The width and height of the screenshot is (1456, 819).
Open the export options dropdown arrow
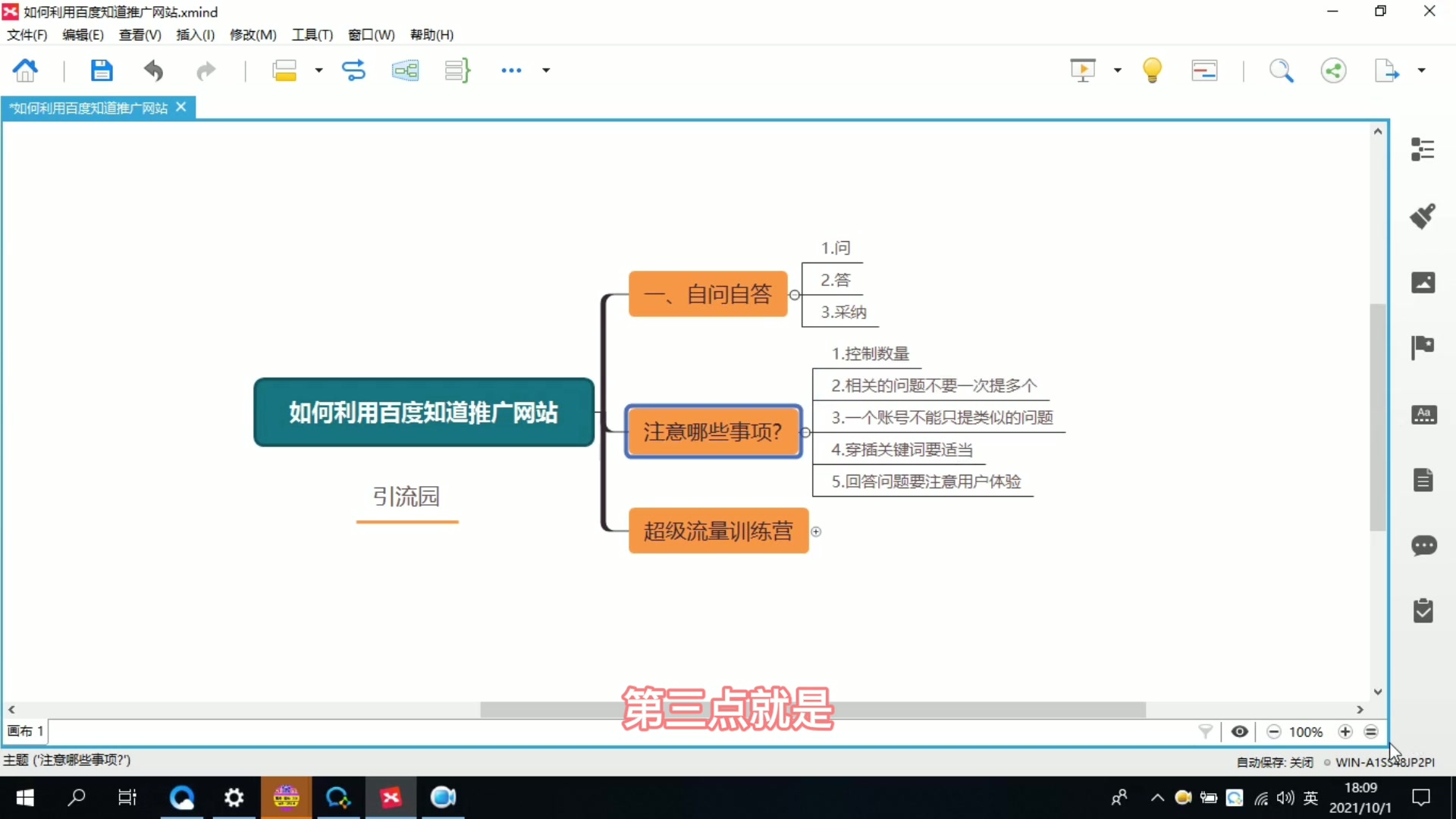(1421, 71)
